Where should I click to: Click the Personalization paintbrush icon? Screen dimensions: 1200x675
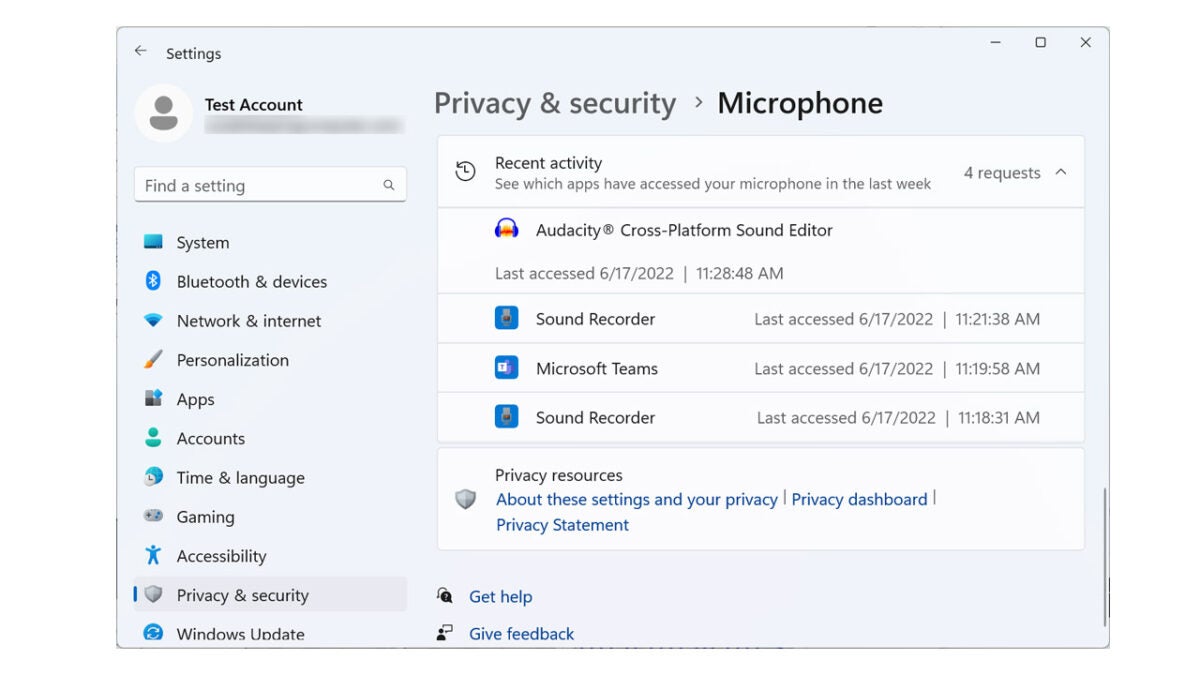pyautogui.click(x=153, y=359)
